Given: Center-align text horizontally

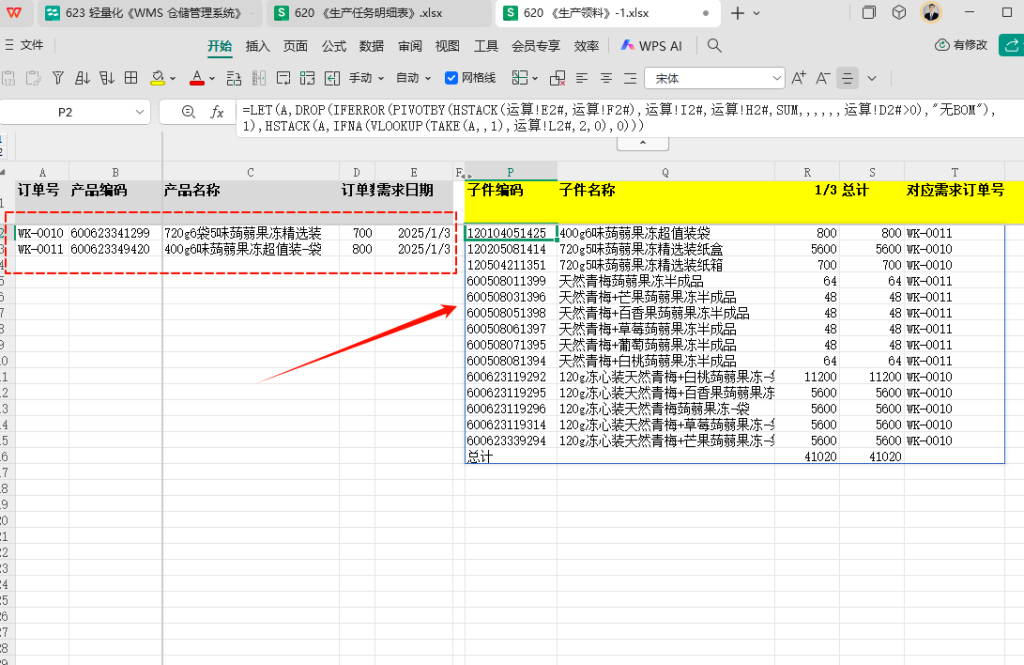Looking at the screenshot, I should [x=606, y=78].
